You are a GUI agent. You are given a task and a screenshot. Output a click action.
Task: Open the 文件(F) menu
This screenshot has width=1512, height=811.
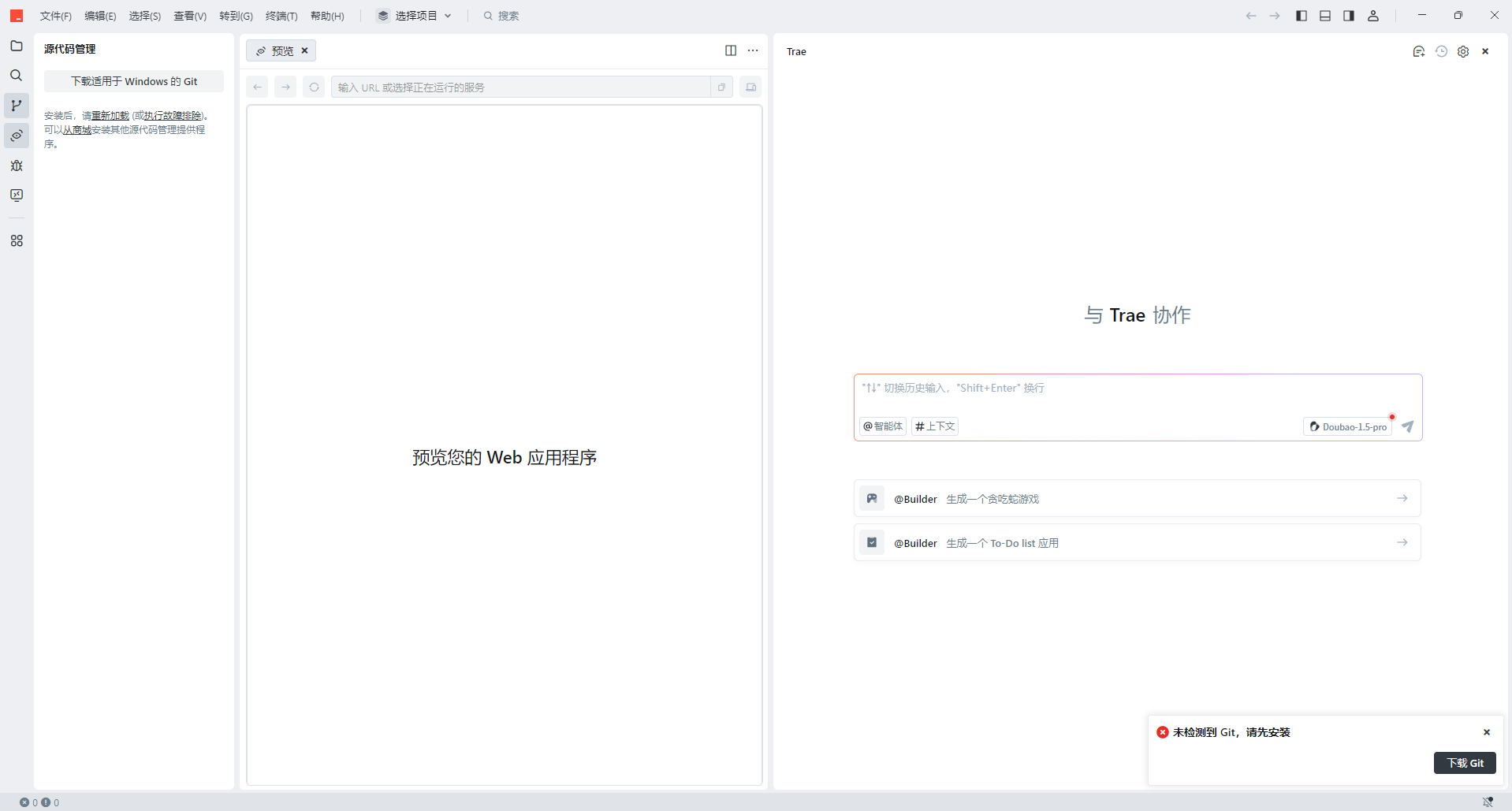pos(56,16)
